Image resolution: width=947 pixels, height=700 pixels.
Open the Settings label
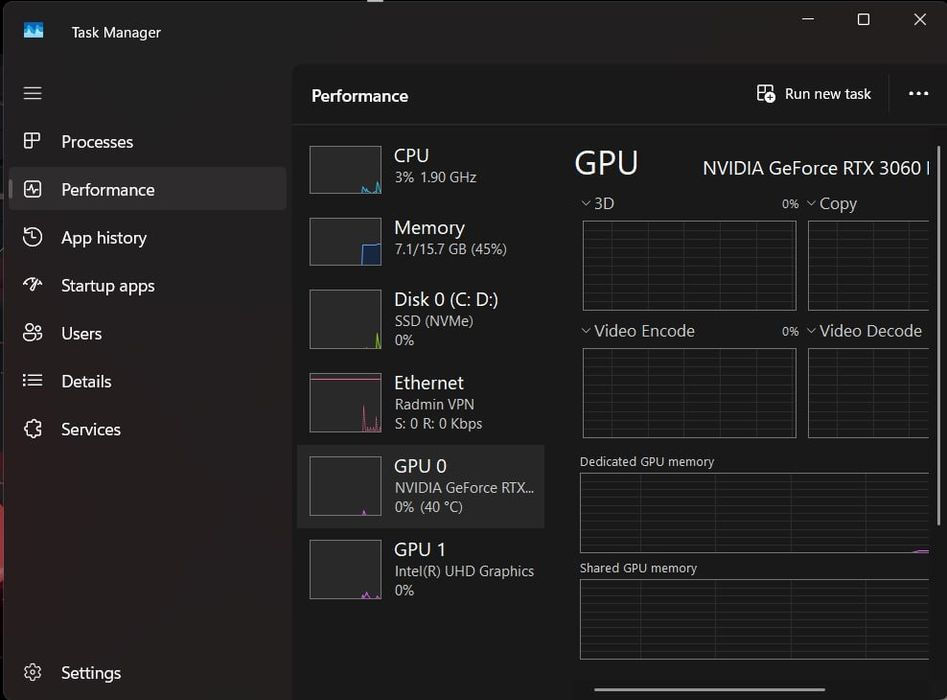pyautogui.click(x=91, y=673)
